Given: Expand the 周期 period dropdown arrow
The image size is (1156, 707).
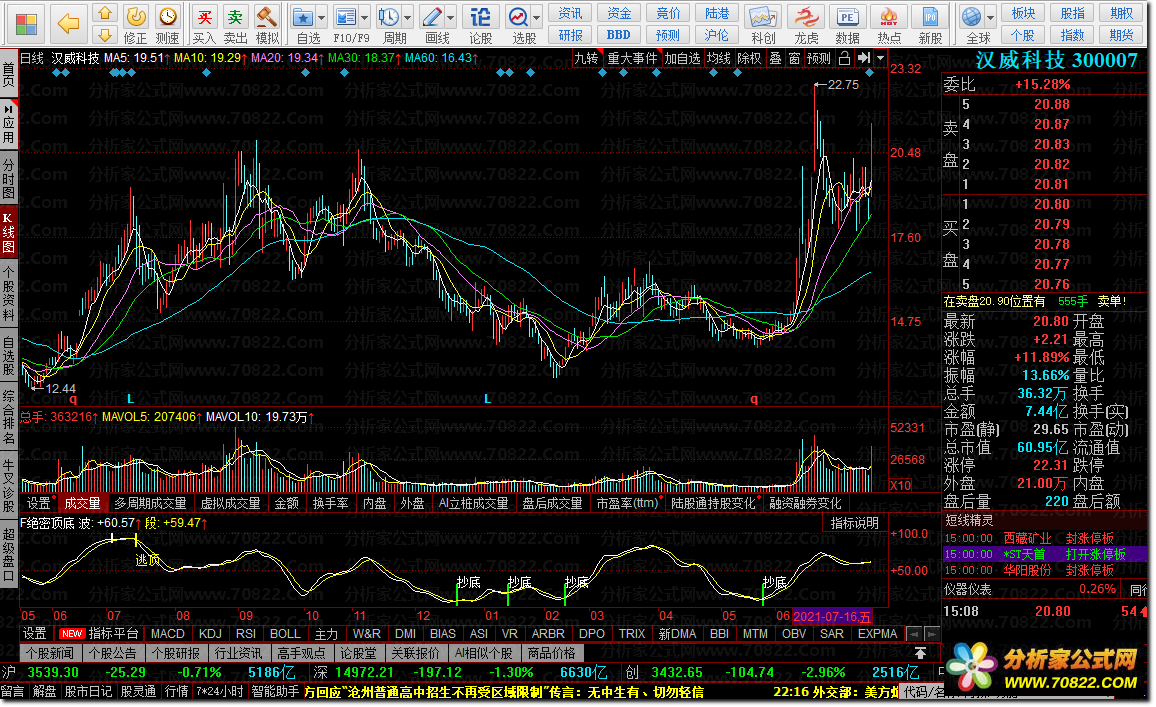Looking at the screenshot, I should tap(407, 16).
